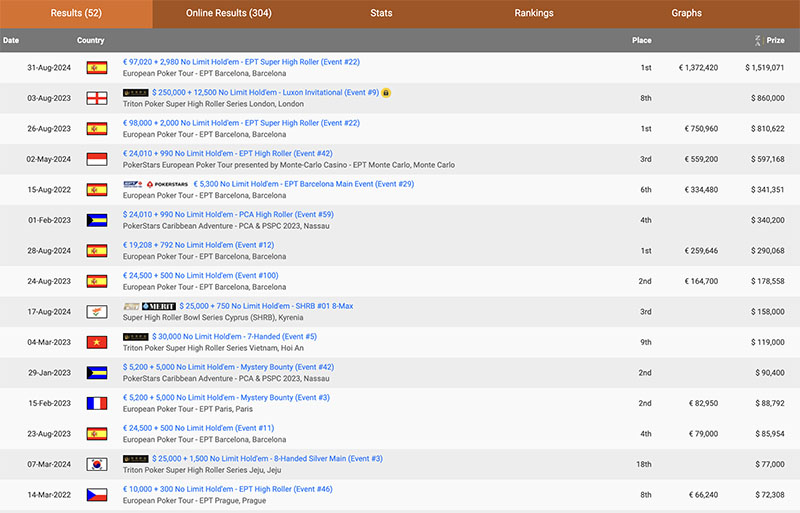Image resolution: width=800 pixels, height=513 pixels.
Task: Open the €97,020 + 2,980 EPT Super High Roller link
Action: click(241, 62)
